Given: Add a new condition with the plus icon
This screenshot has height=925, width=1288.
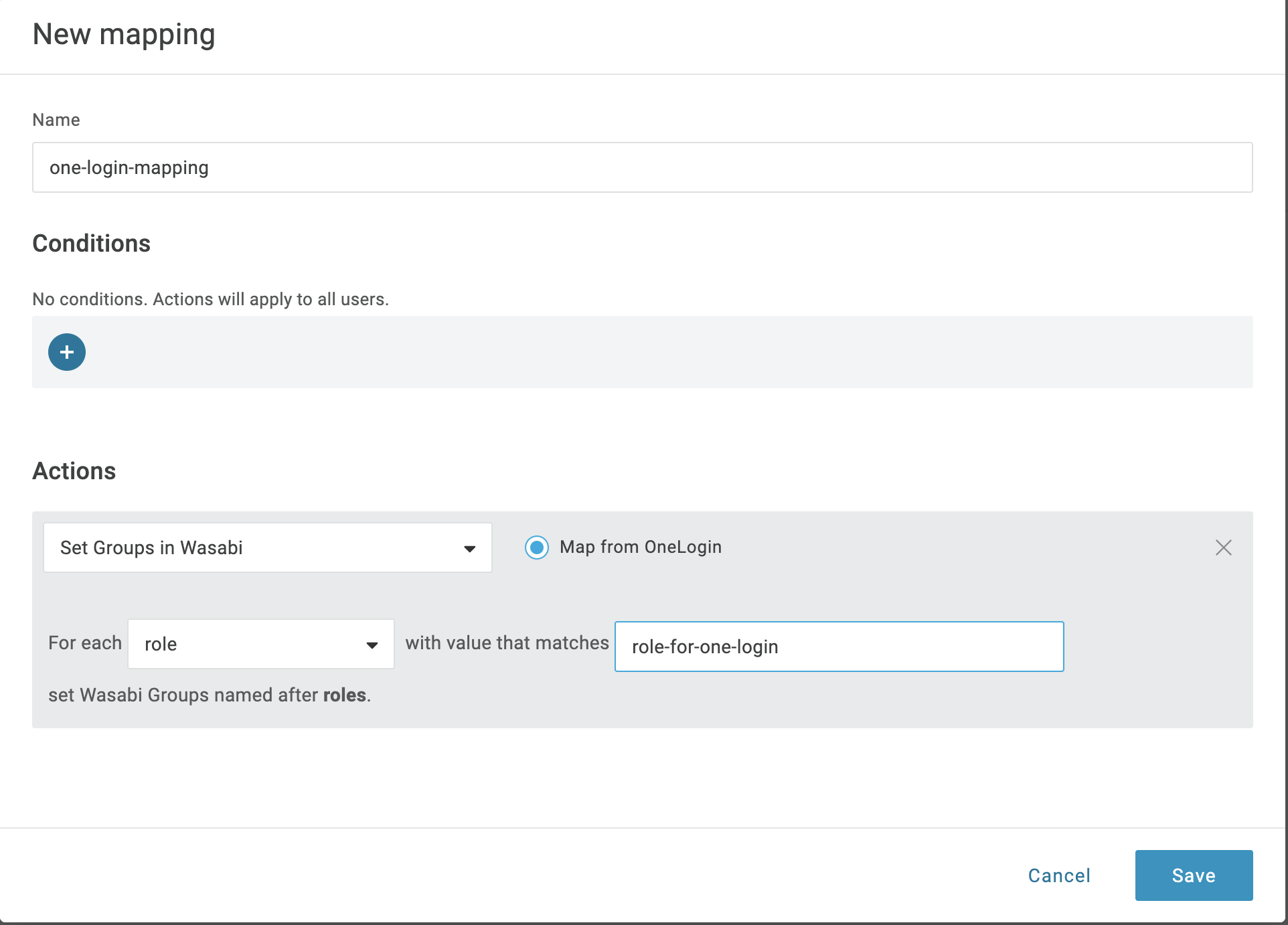Looking at the screenshot, I should (67, 352).
